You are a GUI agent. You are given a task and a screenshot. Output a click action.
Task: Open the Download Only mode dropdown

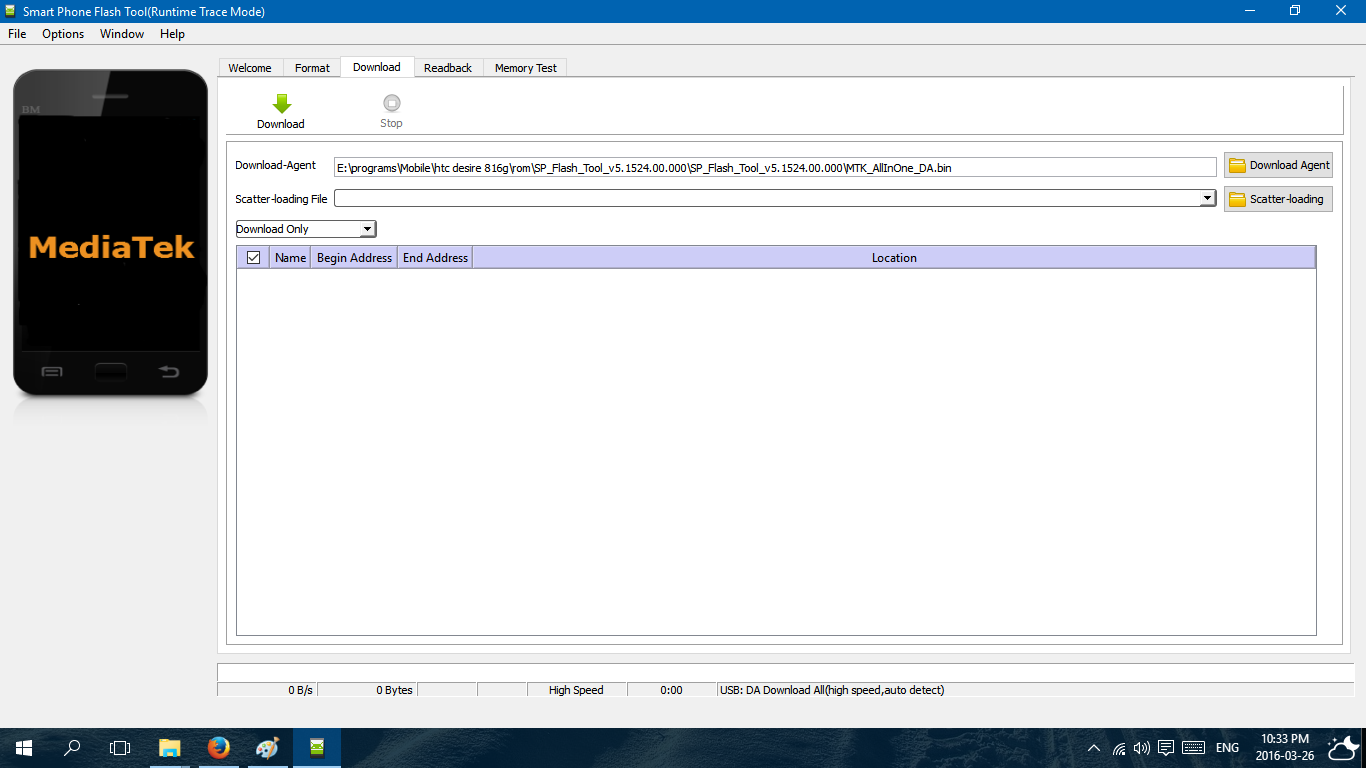click(x=306, y=229)
